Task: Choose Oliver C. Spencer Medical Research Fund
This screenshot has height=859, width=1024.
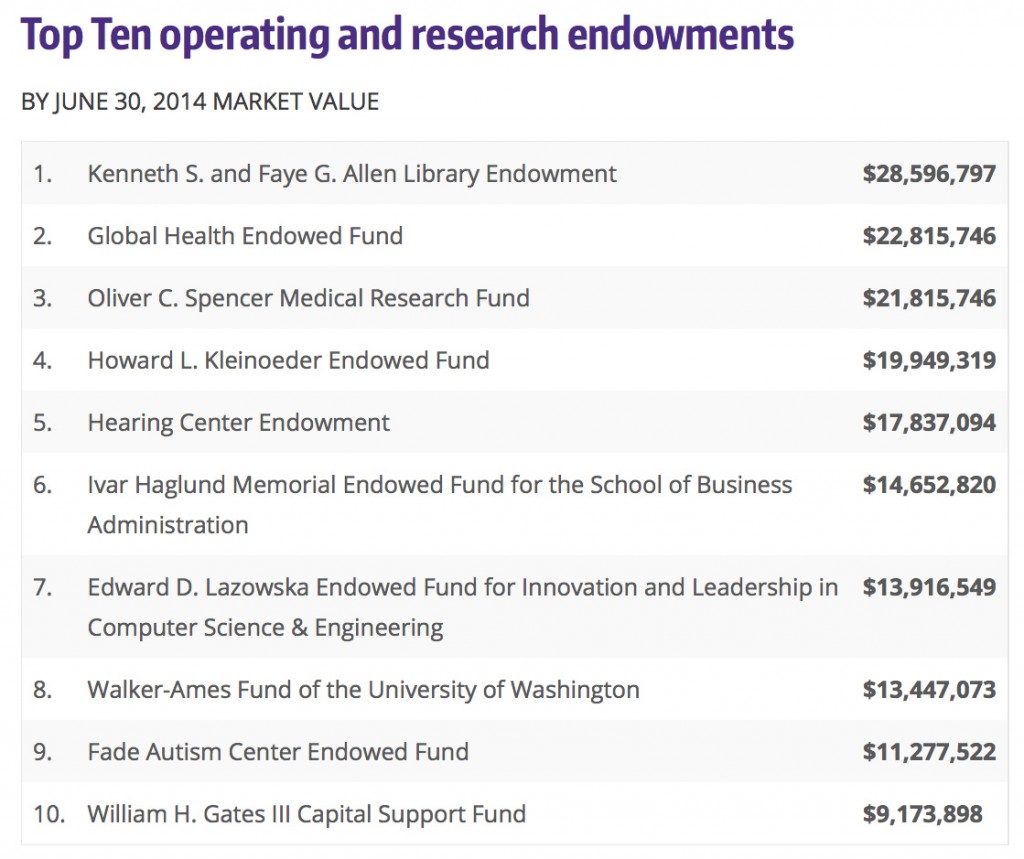Action: (308, 298)
